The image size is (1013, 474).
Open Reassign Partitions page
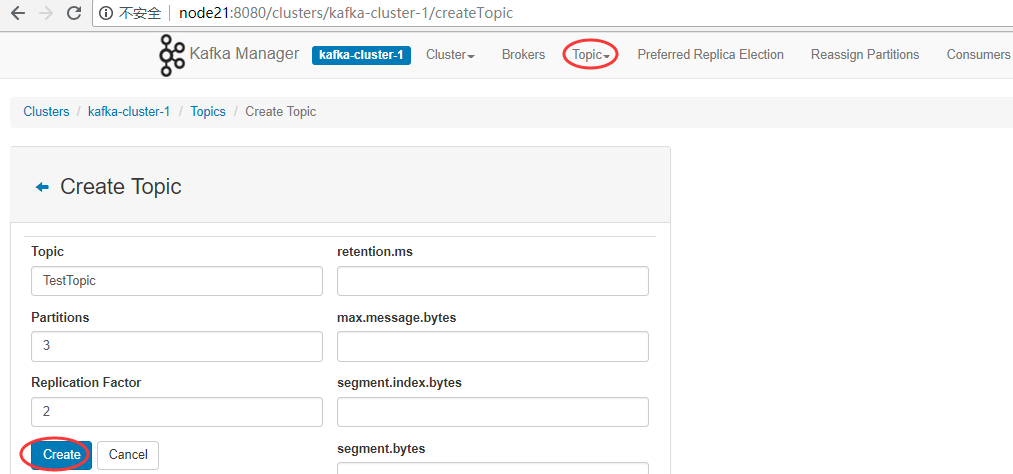[x=865, y=55]
